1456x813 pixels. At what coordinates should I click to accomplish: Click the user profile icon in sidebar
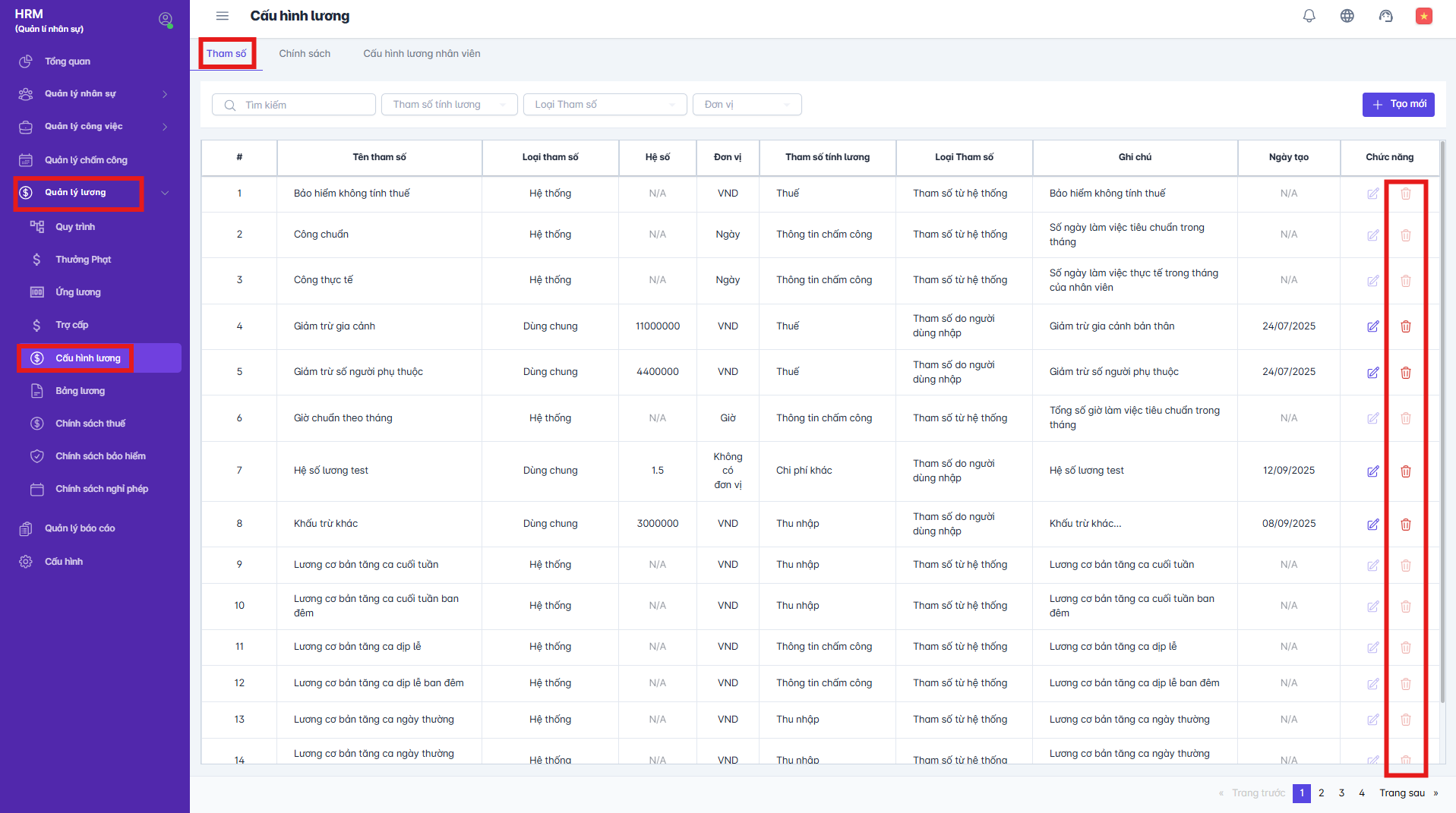(165, 20)
